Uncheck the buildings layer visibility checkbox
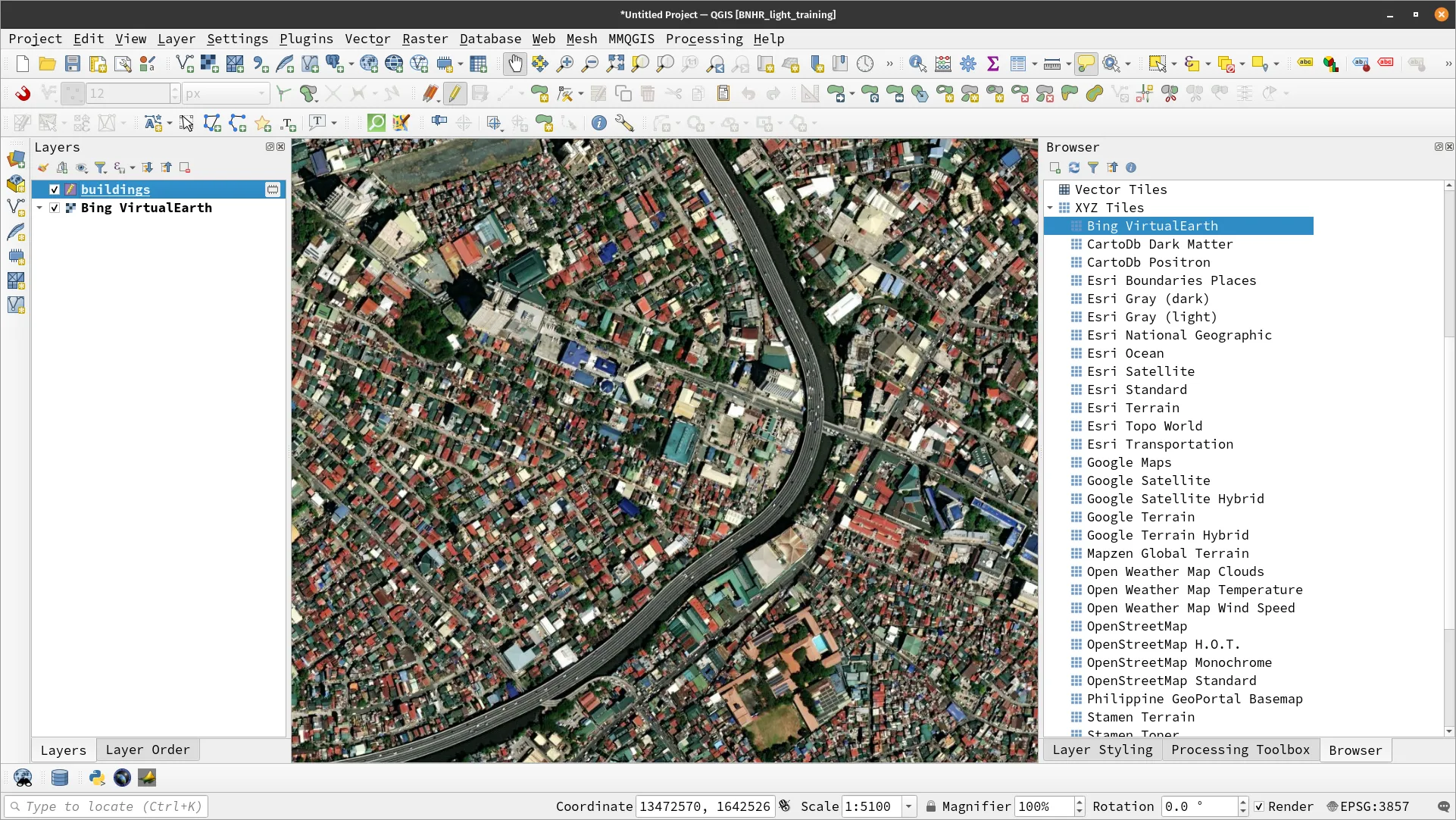Image resolution: width=1456 pixels, height=820 pixels. [x=54, y=189]
